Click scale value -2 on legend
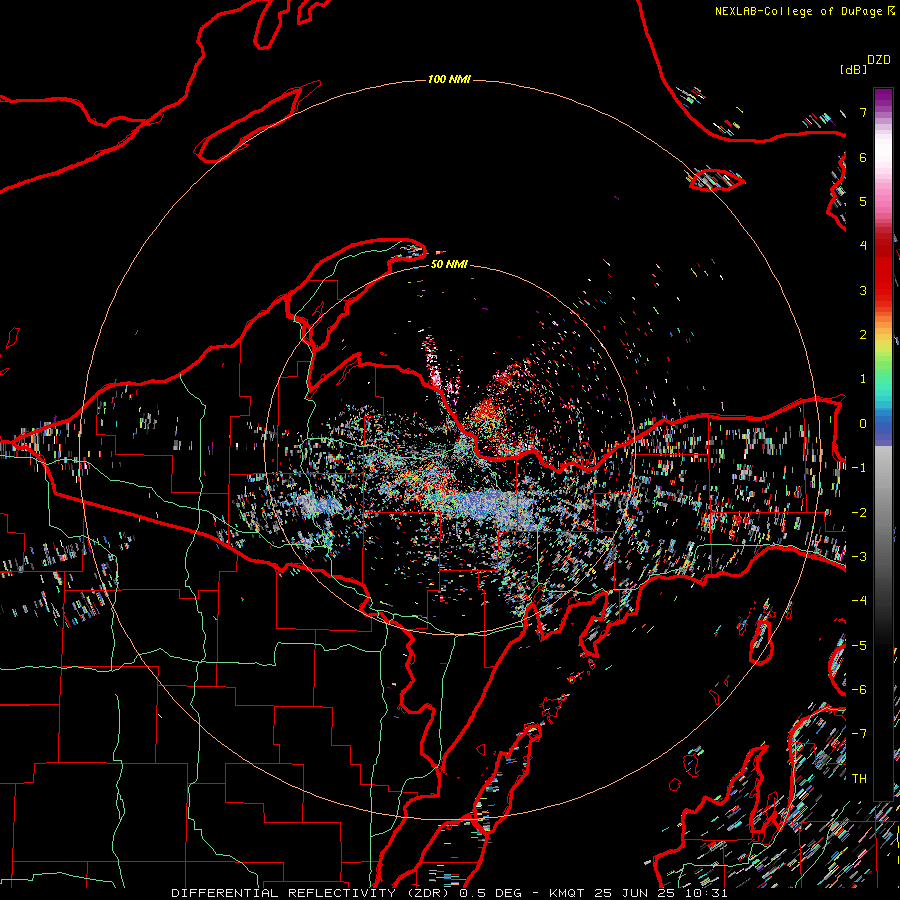900x900 pixels. tap(859, 513)
